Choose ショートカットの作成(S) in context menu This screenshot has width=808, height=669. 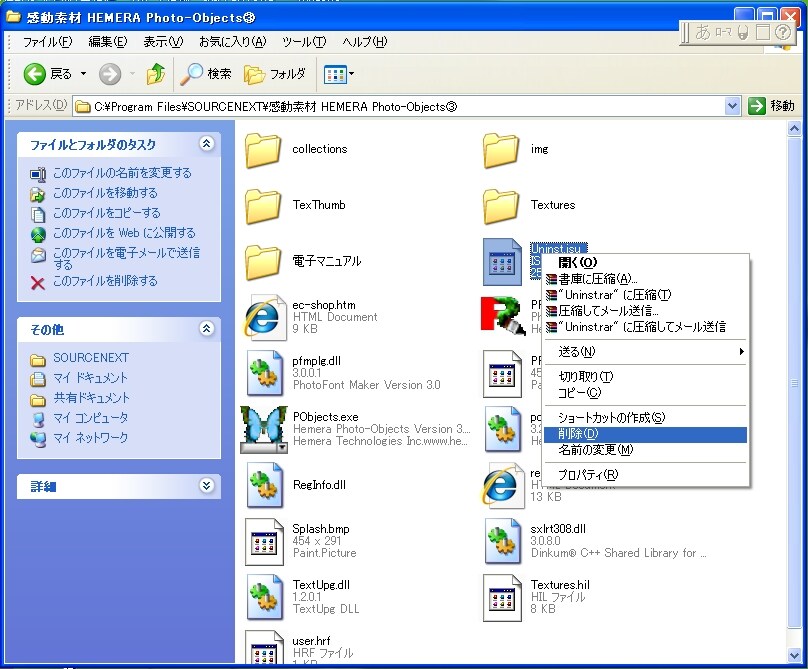(x=645, y=417)
